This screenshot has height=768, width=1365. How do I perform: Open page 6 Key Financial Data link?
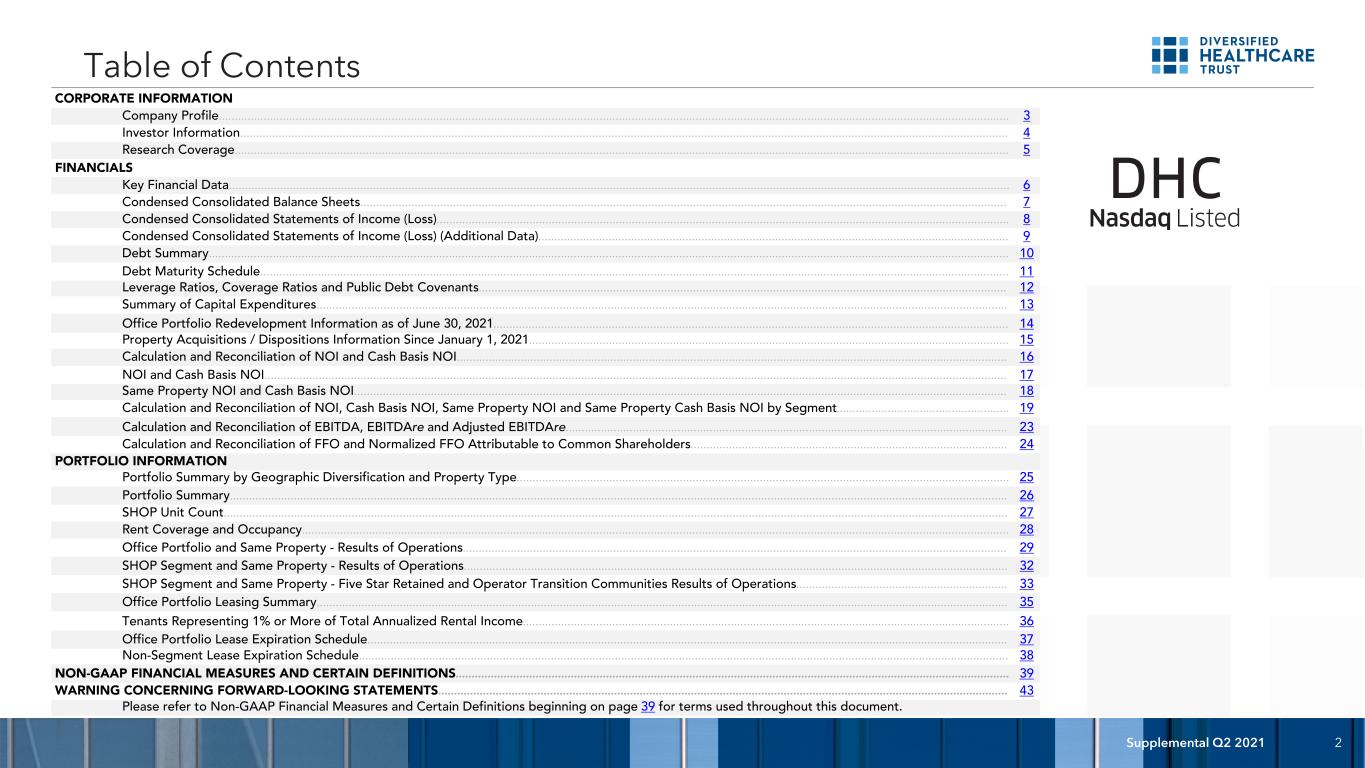coord(1027,185)
